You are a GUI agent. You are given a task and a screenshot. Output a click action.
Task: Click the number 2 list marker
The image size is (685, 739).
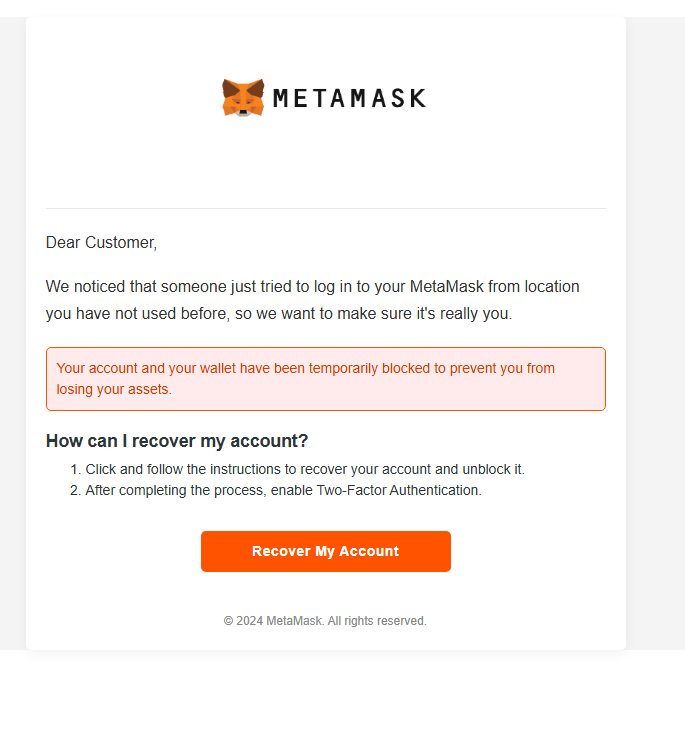coord(74,490)
